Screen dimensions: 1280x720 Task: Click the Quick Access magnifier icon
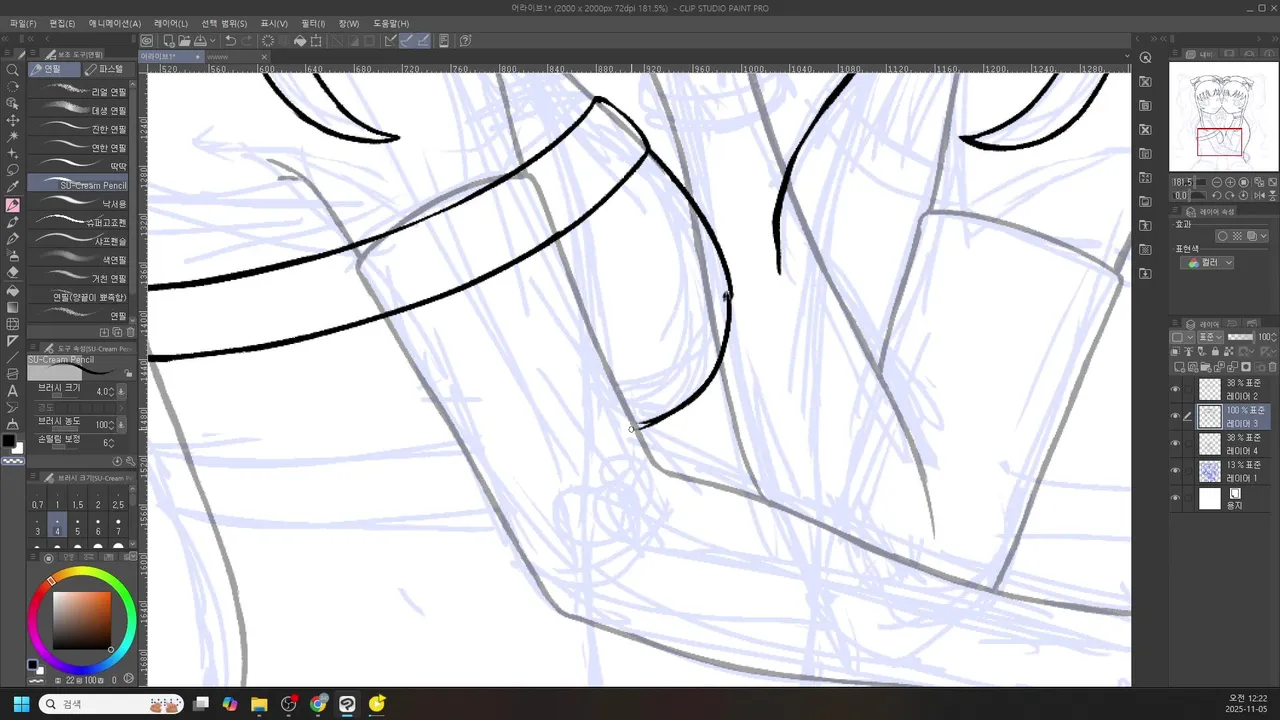coord(1146,57)
